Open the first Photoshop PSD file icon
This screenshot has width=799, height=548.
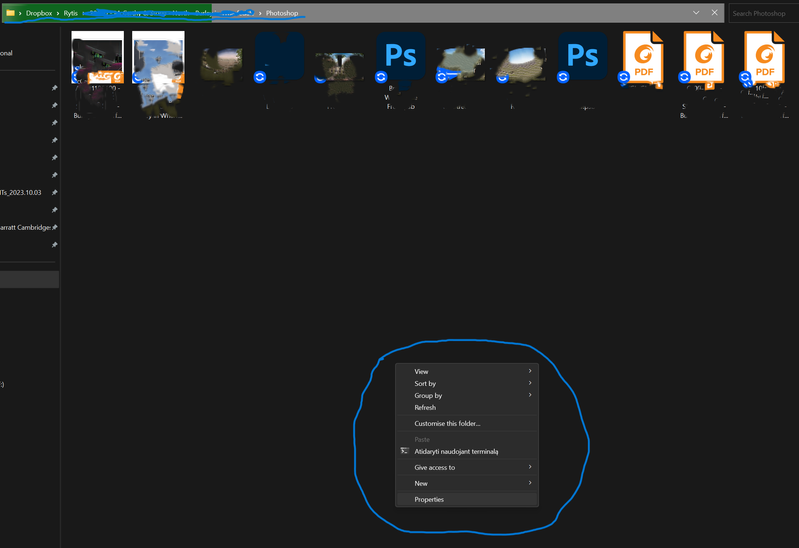401,56
